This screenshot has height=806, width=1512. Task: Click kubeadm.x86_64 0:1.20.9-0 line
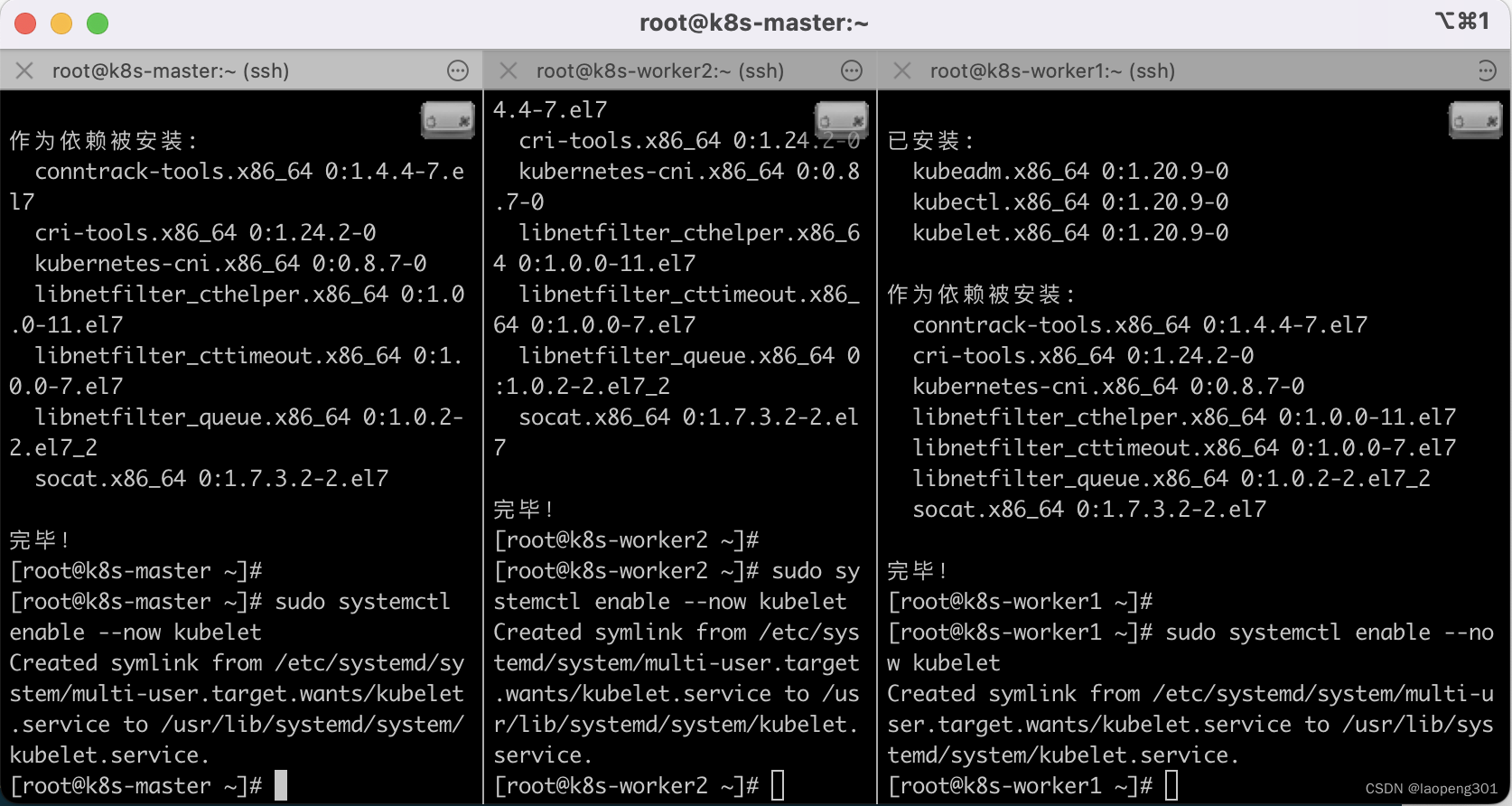pyautogui.click(x=1070, y=171)
